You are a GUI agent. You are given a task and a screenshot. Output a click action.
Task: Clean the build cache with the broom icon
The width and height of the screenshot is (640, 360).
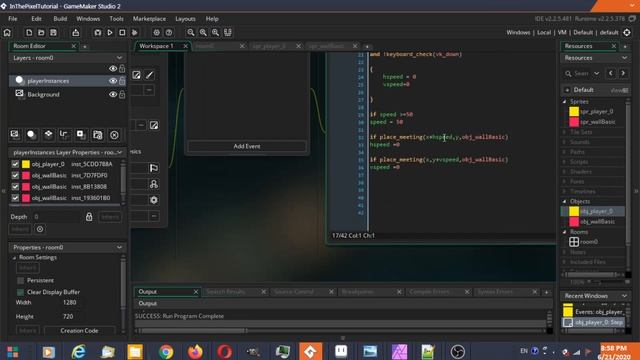(135, 33)
